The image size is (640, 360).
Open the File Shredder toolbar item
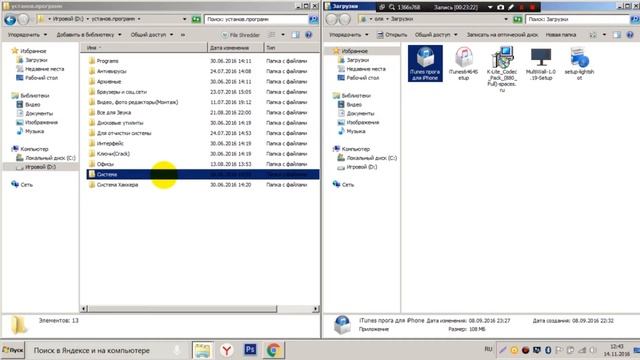(x=240, y=35)
